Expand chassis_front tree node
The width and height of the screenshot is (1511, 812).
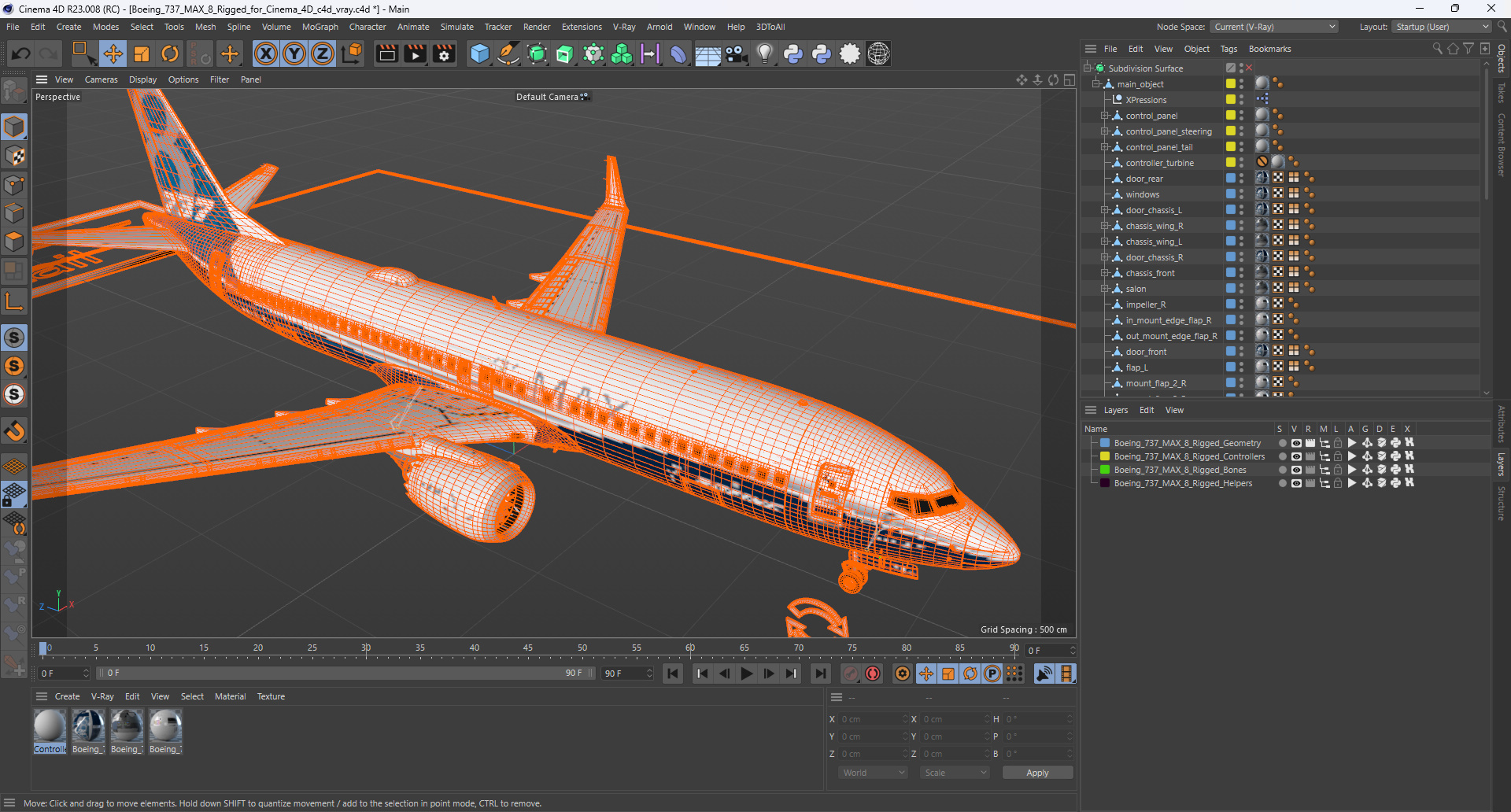(1104, 273)
